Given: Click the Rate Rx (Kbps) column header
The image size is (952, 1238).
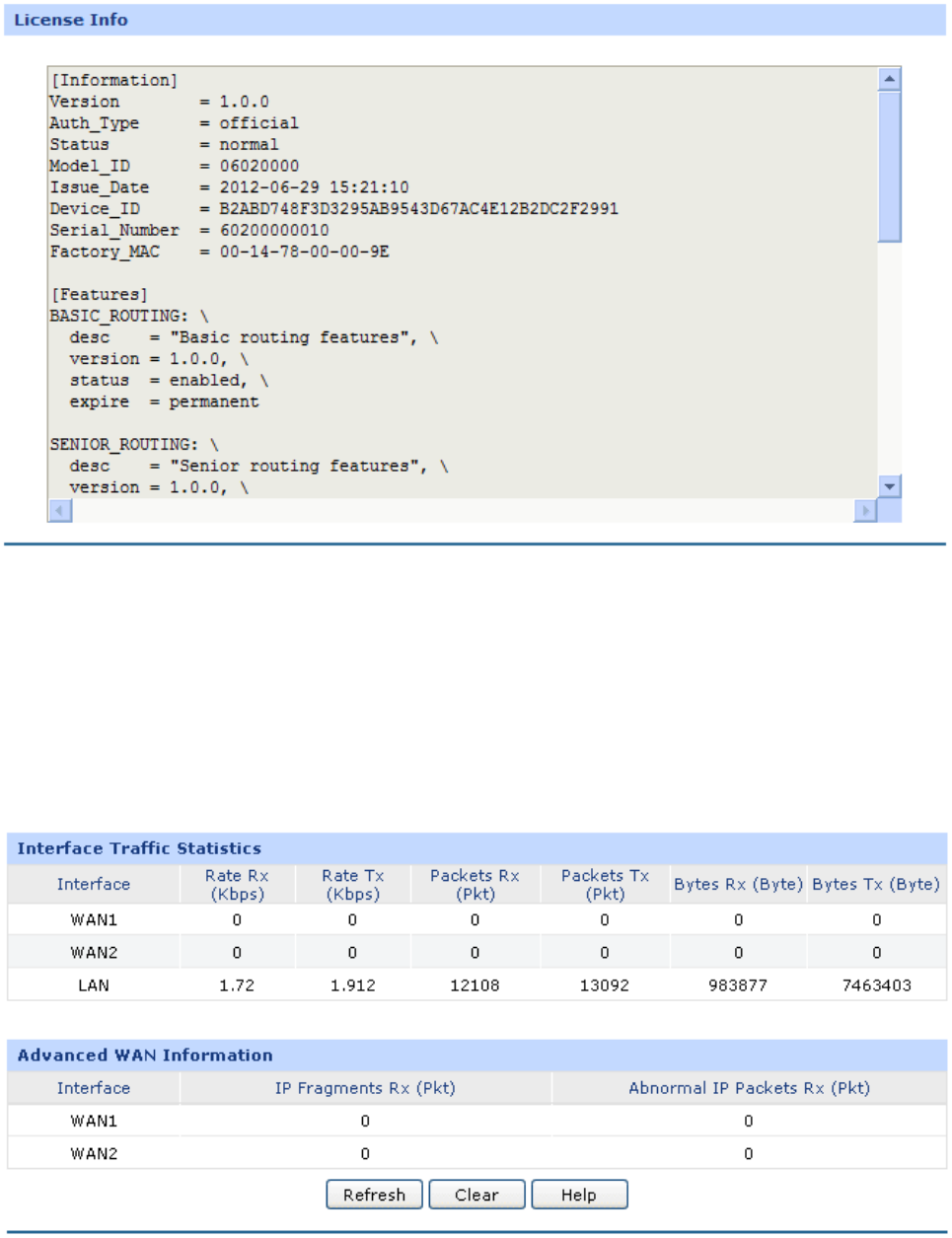Looking at the screenshot, I should (237, 885).
